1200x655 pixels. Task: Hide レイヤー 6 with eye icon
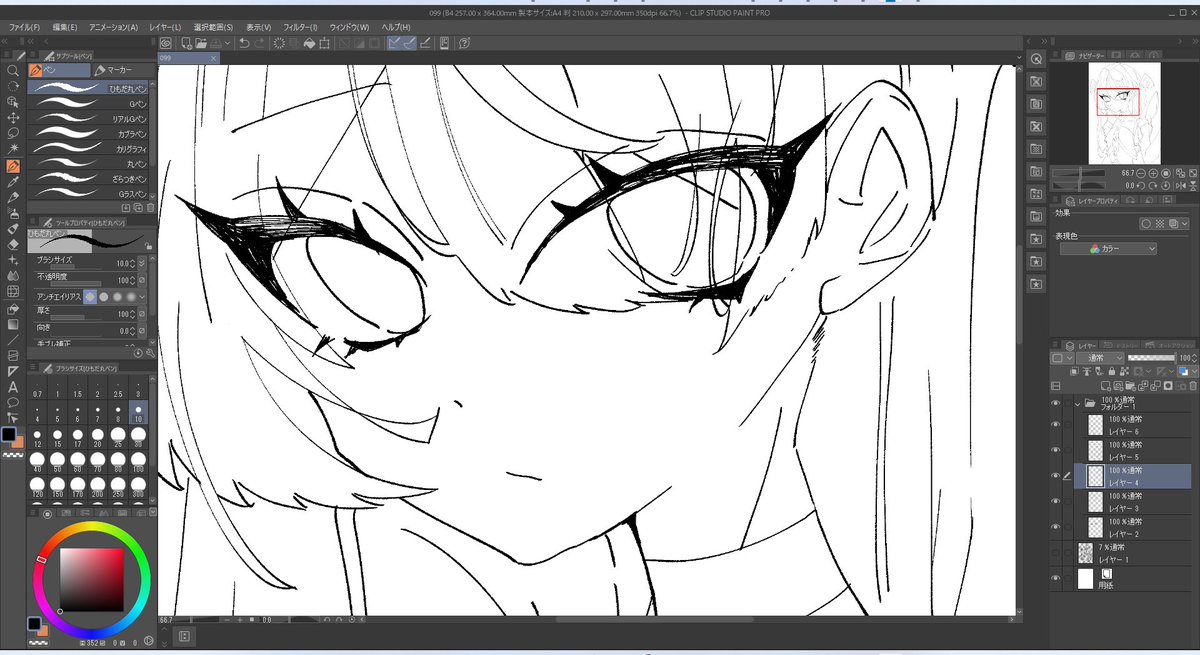(x=1056, y=425)
